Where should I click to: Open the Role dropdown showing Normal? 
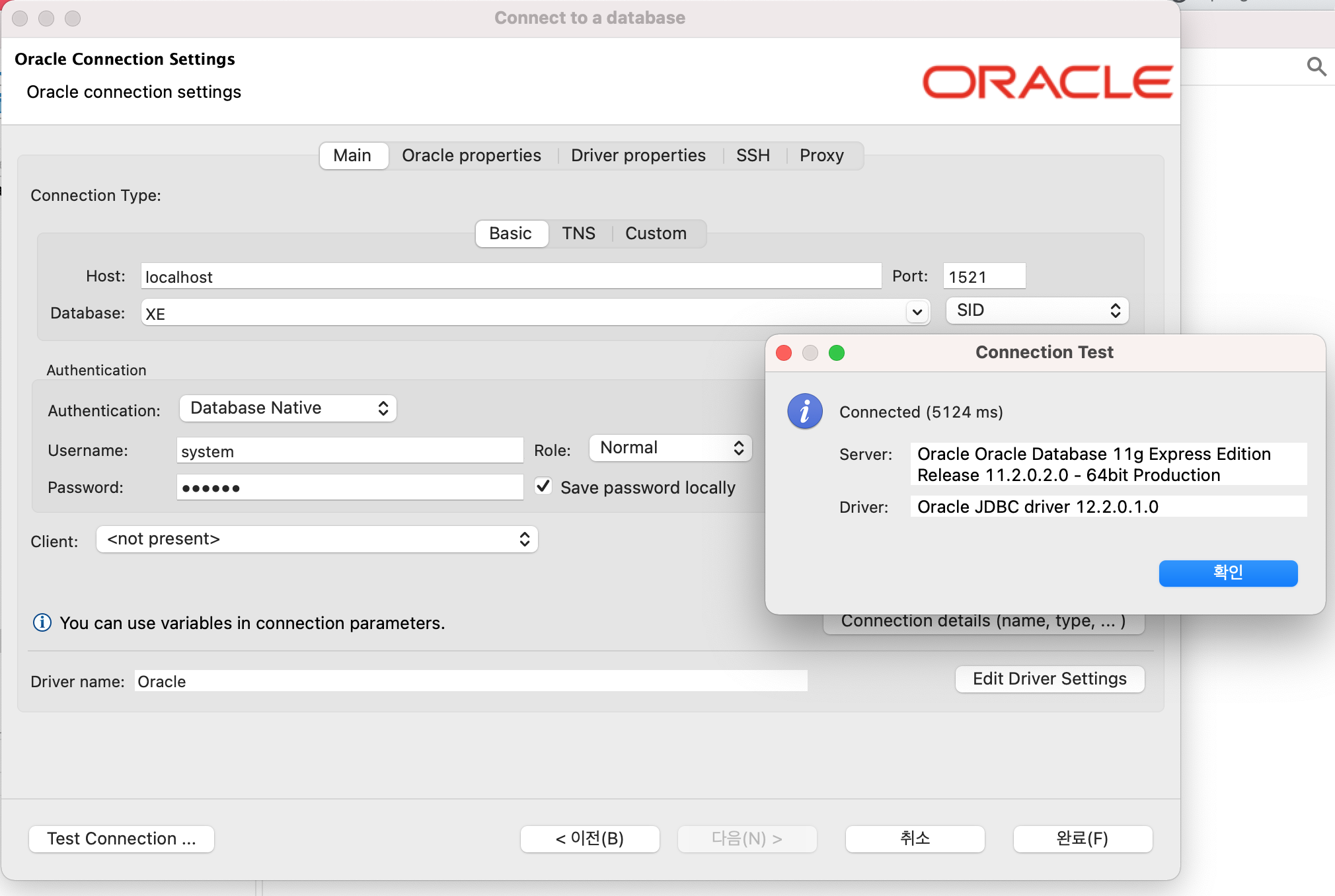pyautogui.click(x=670, y=448)
